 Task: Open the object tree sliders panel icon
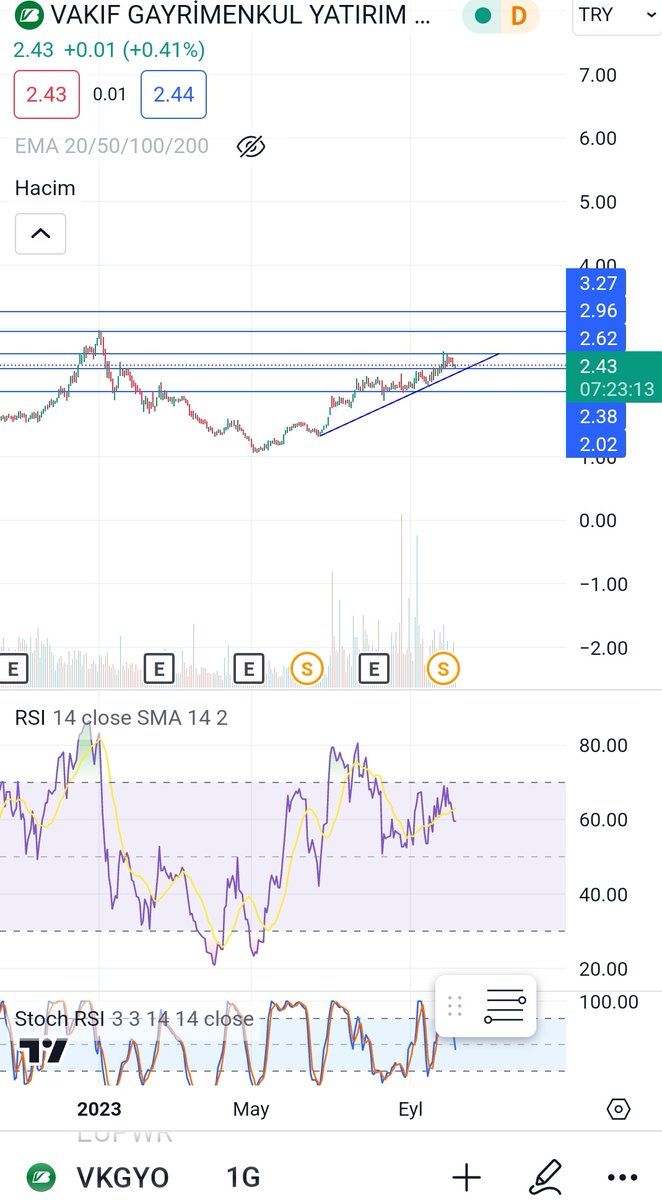pos(504,1006)
